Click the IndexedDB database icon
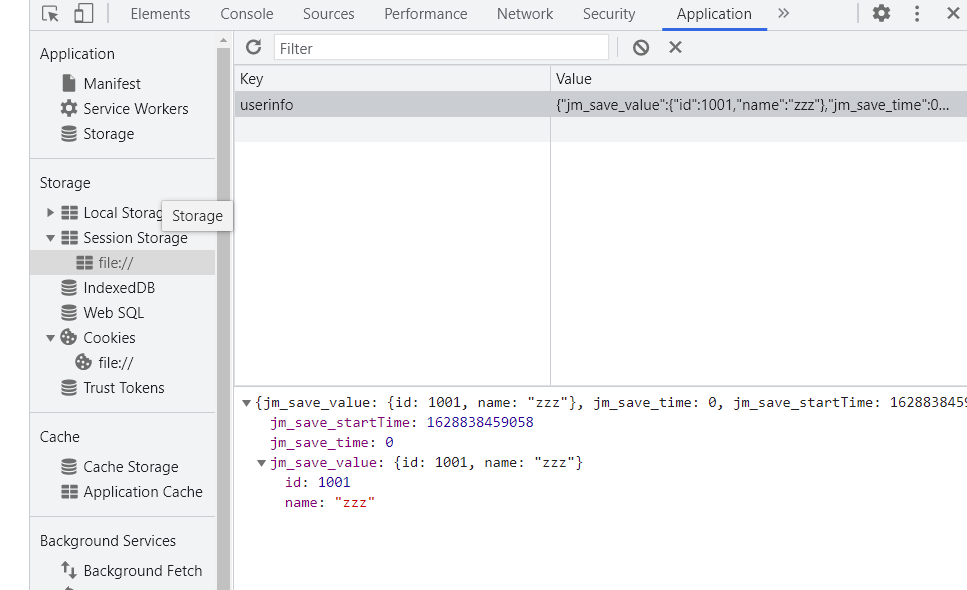The height and width of the screenshot is (590, 967). pyautogui.click(x=68, y=287)
